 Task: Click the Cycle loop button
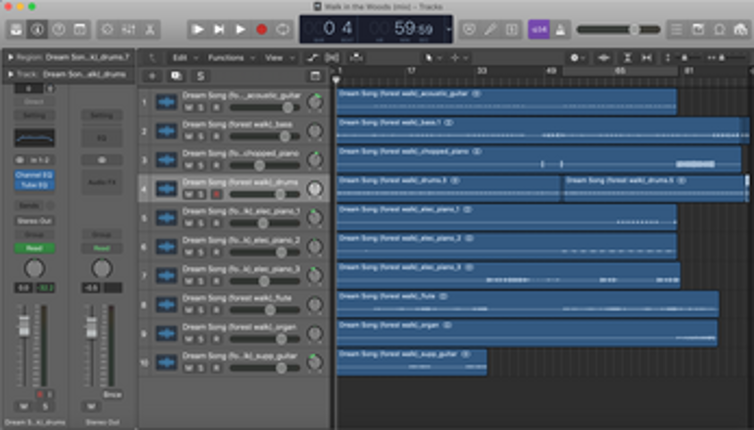click(x=283, y=30)
